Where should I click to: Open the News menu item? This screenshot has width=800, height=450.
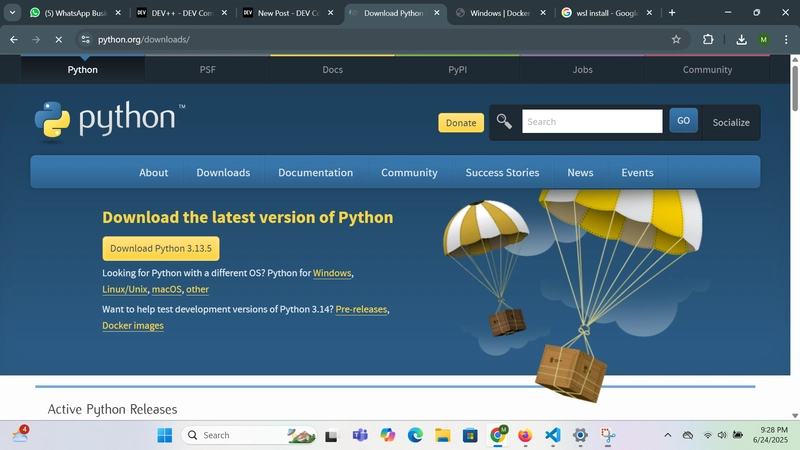point(581,172)
